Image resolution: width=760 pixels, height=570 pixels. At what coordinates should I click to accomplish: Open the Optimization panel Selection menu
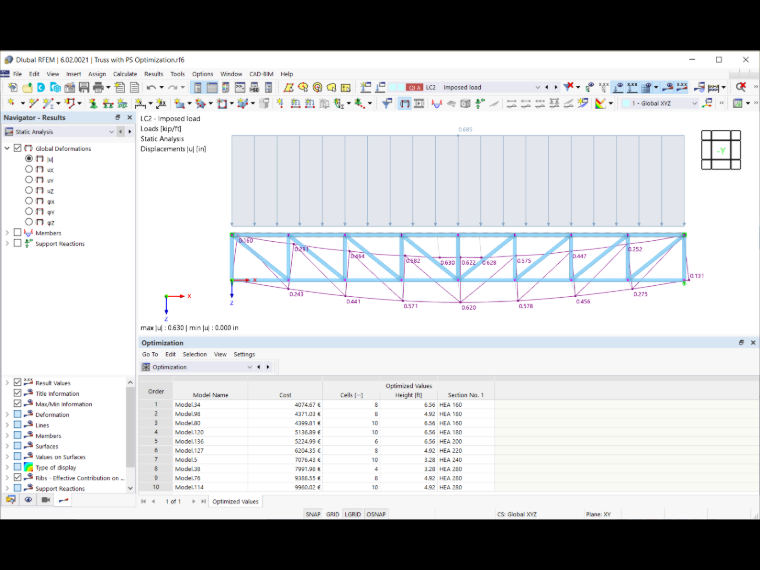click(195, 354)
